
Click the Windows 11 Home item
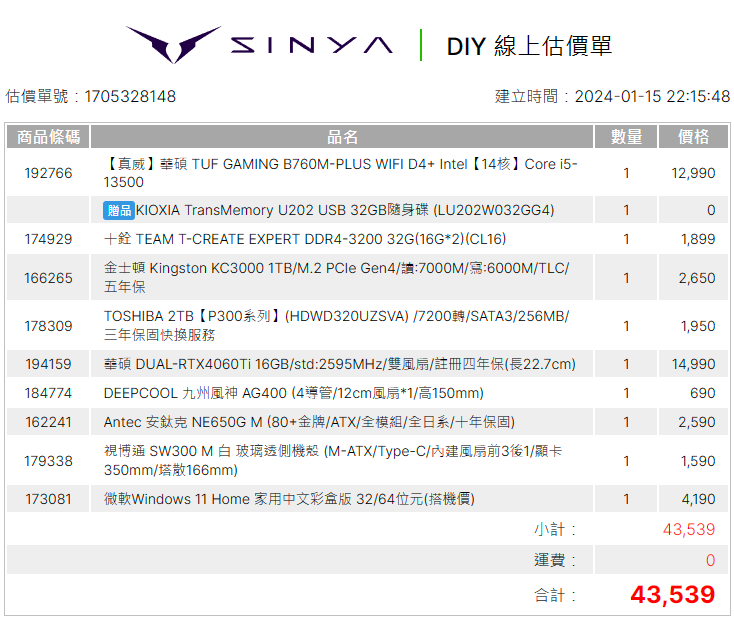pyautogui.click(x=289, y=499)
